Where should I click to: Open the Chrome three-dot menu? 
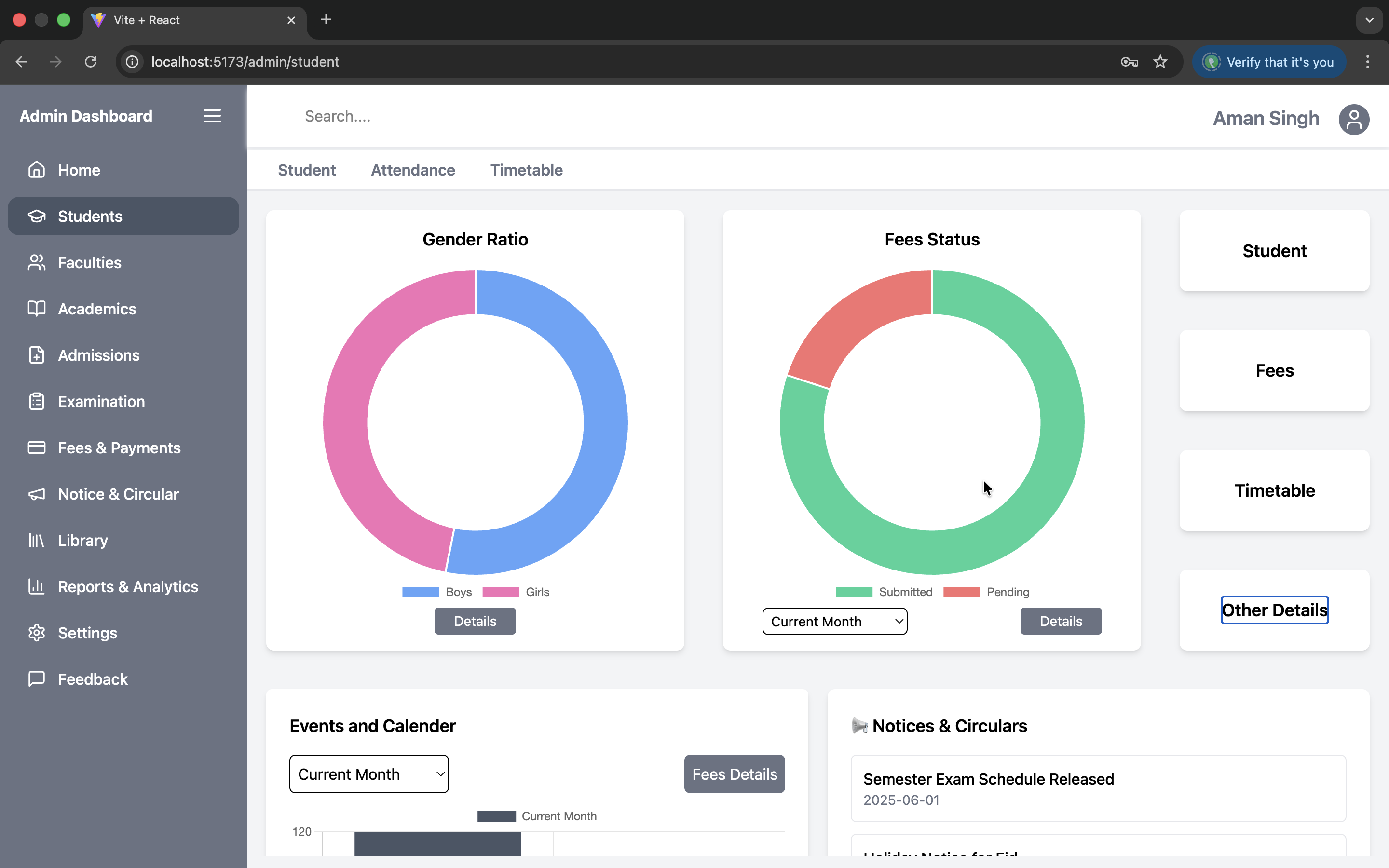click(x=1368, y=61)
